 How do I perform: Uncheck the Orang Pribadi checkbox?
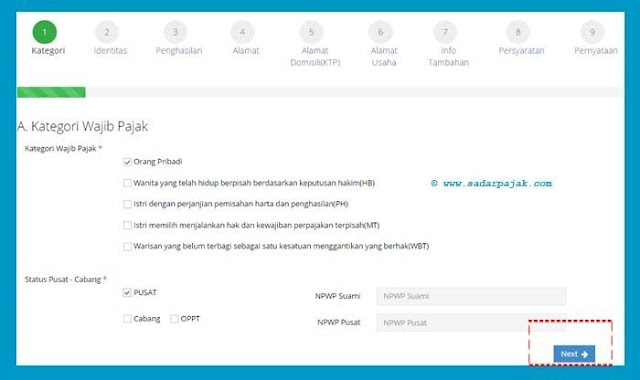[127, 162]
